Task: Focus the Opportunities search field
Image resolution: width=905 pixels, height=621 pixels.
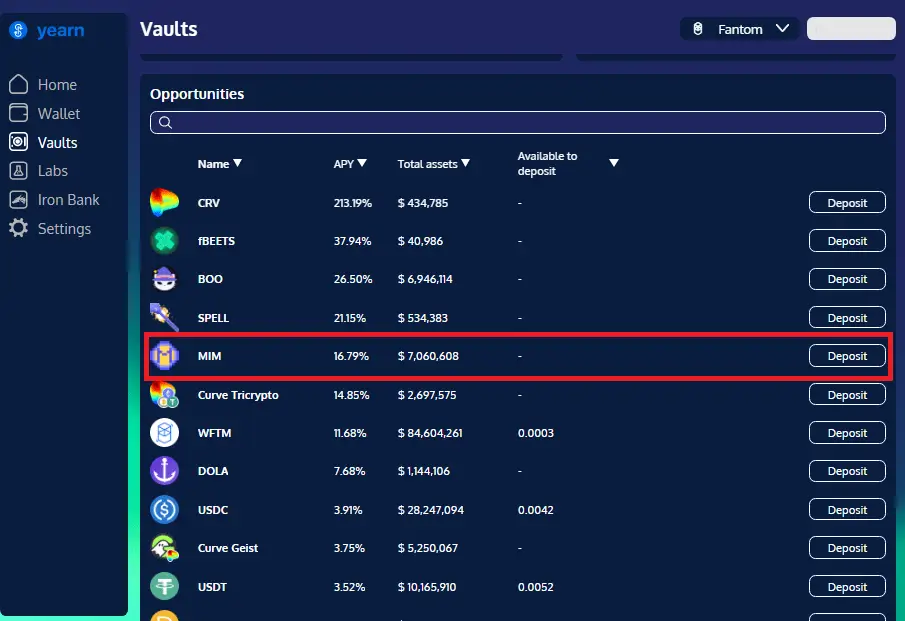Action: (517, 123)
